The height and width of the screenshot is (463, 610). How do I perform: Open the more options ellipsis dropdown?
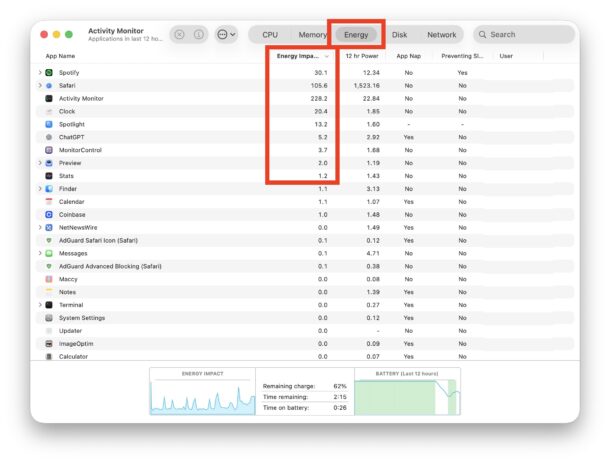point(226,34)
